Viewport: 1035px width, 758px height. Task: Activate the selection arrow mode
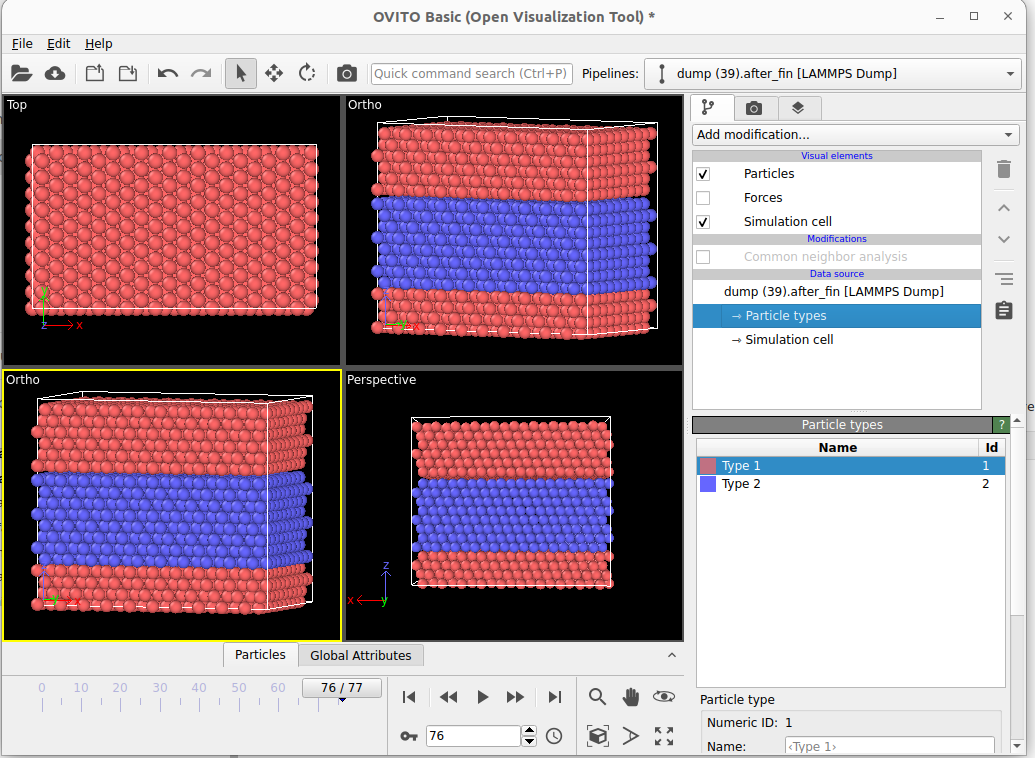tap(241, 73)
